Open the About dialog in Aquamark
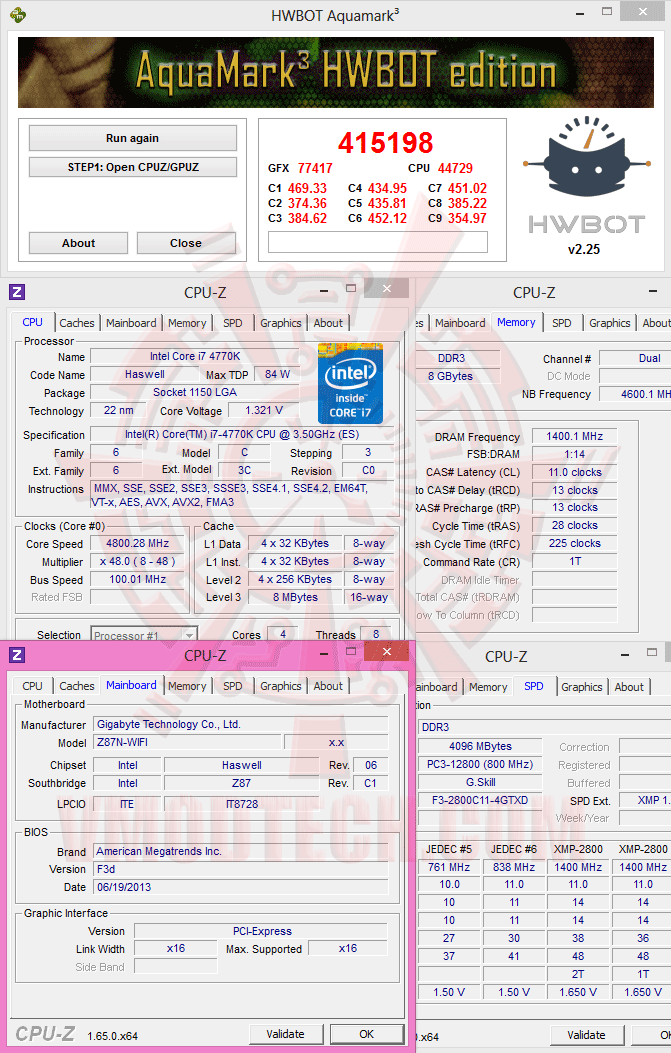Screen dimensions: 671x1053 click(x=78, y=243)
